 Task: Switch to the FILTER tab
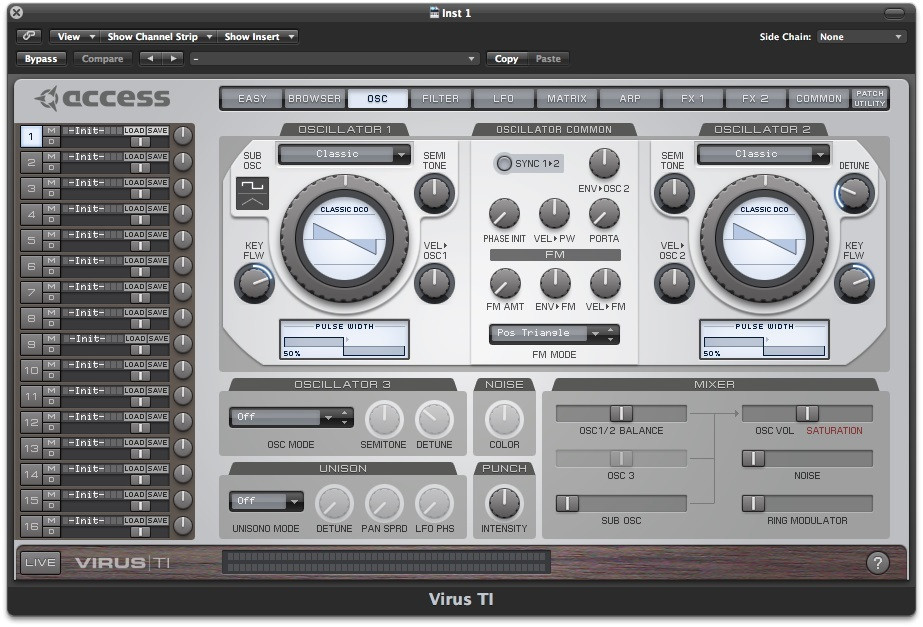pos(440,98)
